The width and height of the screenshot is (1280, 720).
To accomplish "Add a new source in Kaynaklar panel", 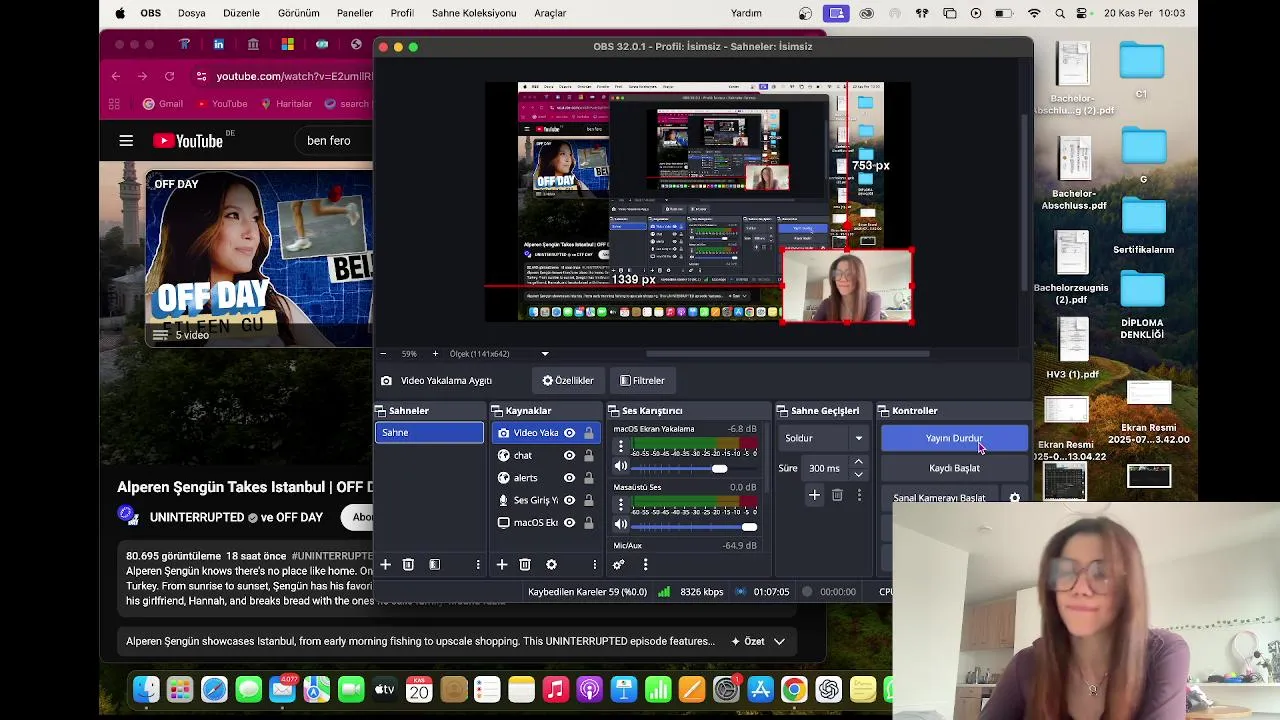I will point(502,565).
